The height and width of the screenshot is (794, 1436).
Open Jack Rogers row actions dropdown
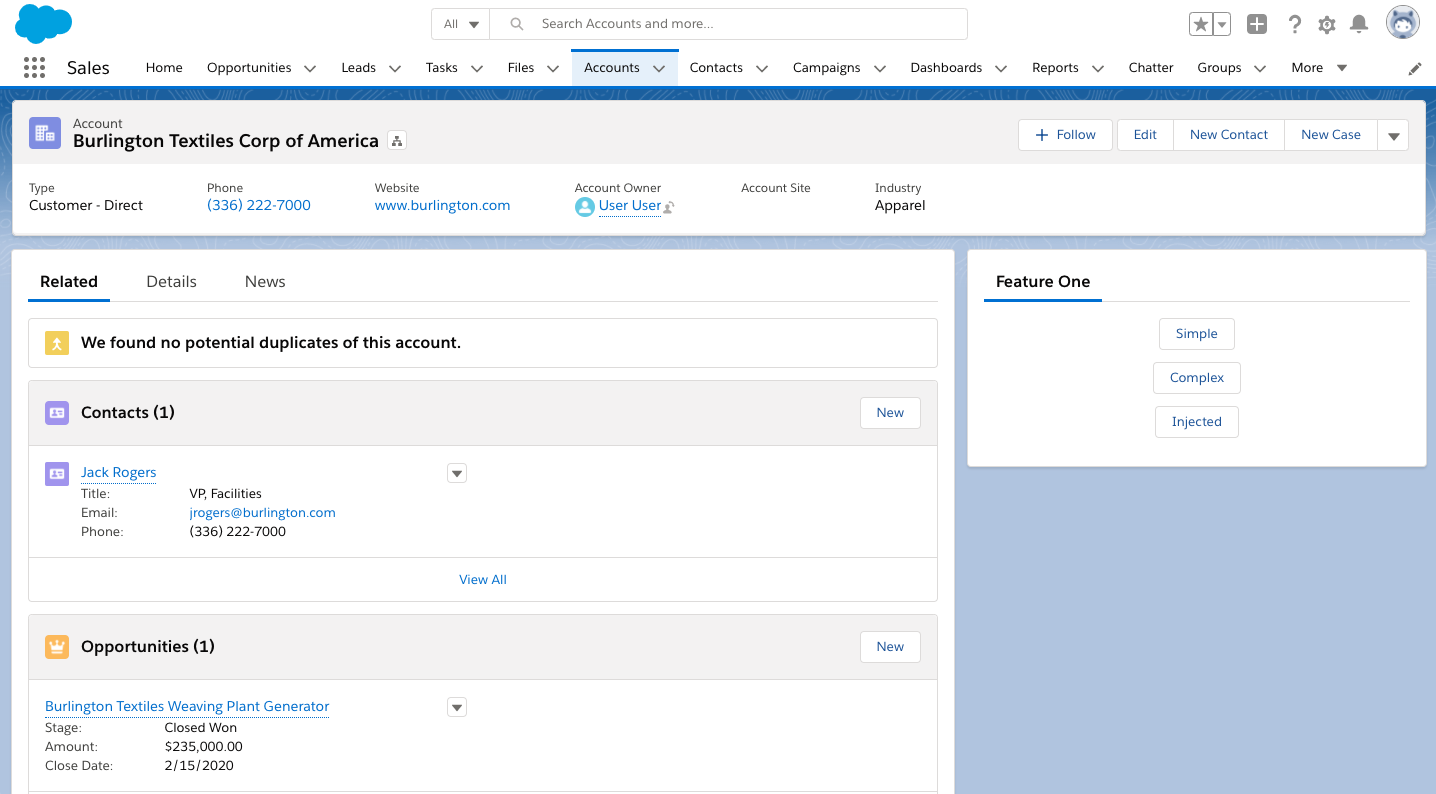tap(457, 474)
